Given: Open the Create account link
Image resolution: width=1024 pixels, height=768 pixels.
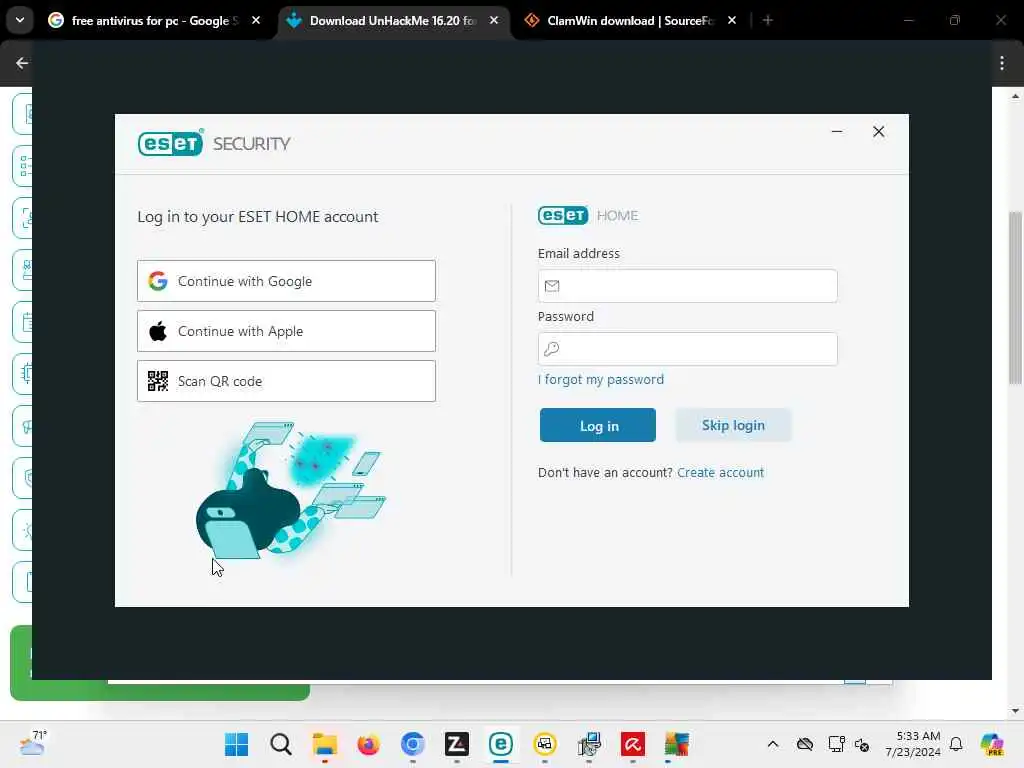Looking at the screenshot, I should point(720,472).
